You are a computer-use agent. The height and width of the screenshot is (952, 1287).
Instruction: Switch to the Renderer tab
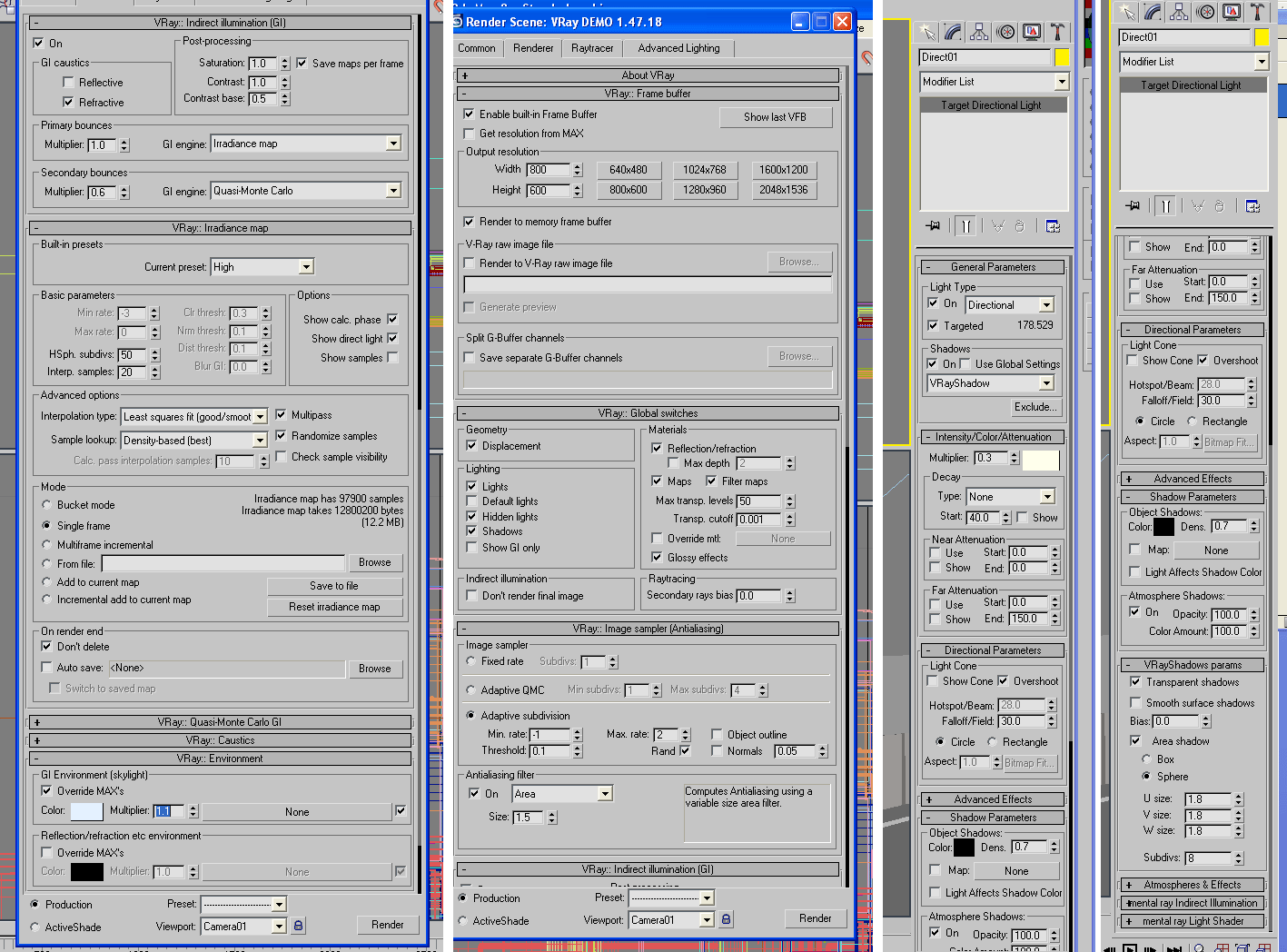point(533,48)
